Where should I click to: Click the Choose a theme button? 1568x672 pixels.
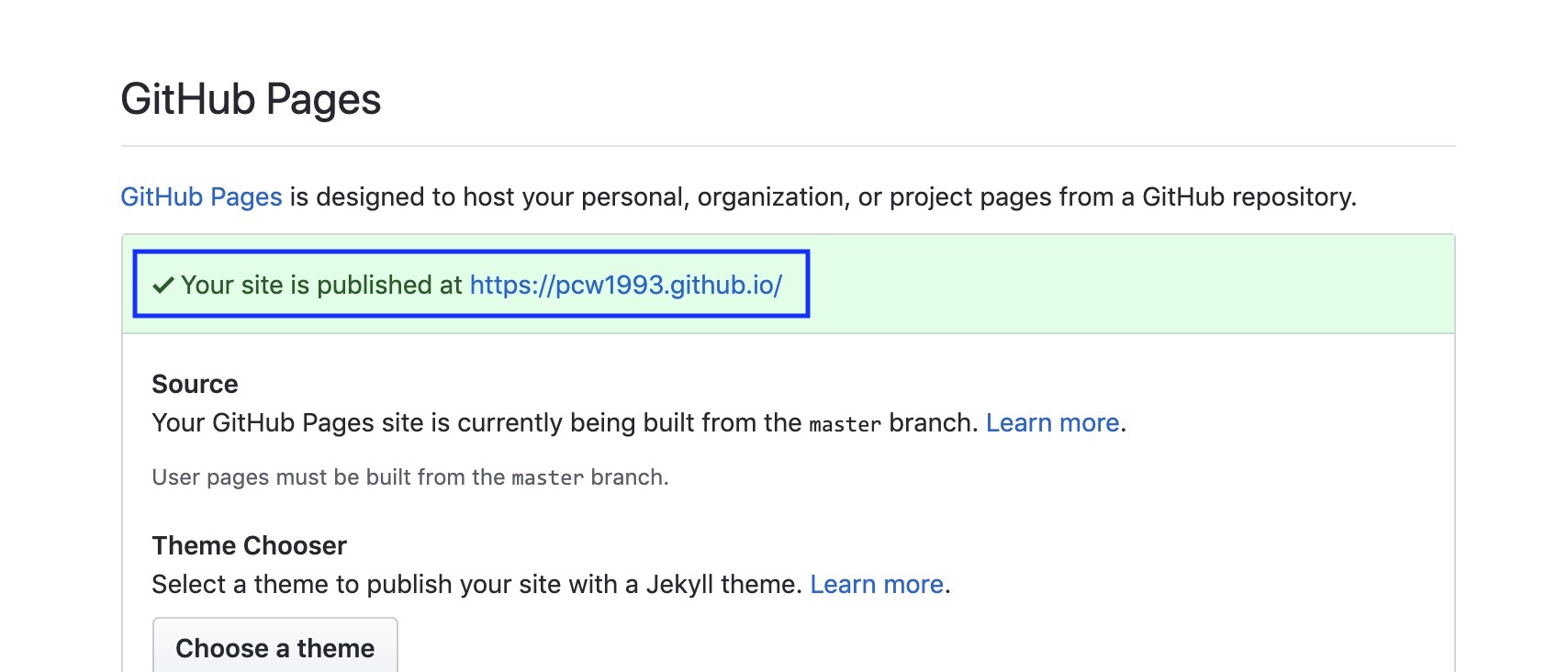(274, 646)
